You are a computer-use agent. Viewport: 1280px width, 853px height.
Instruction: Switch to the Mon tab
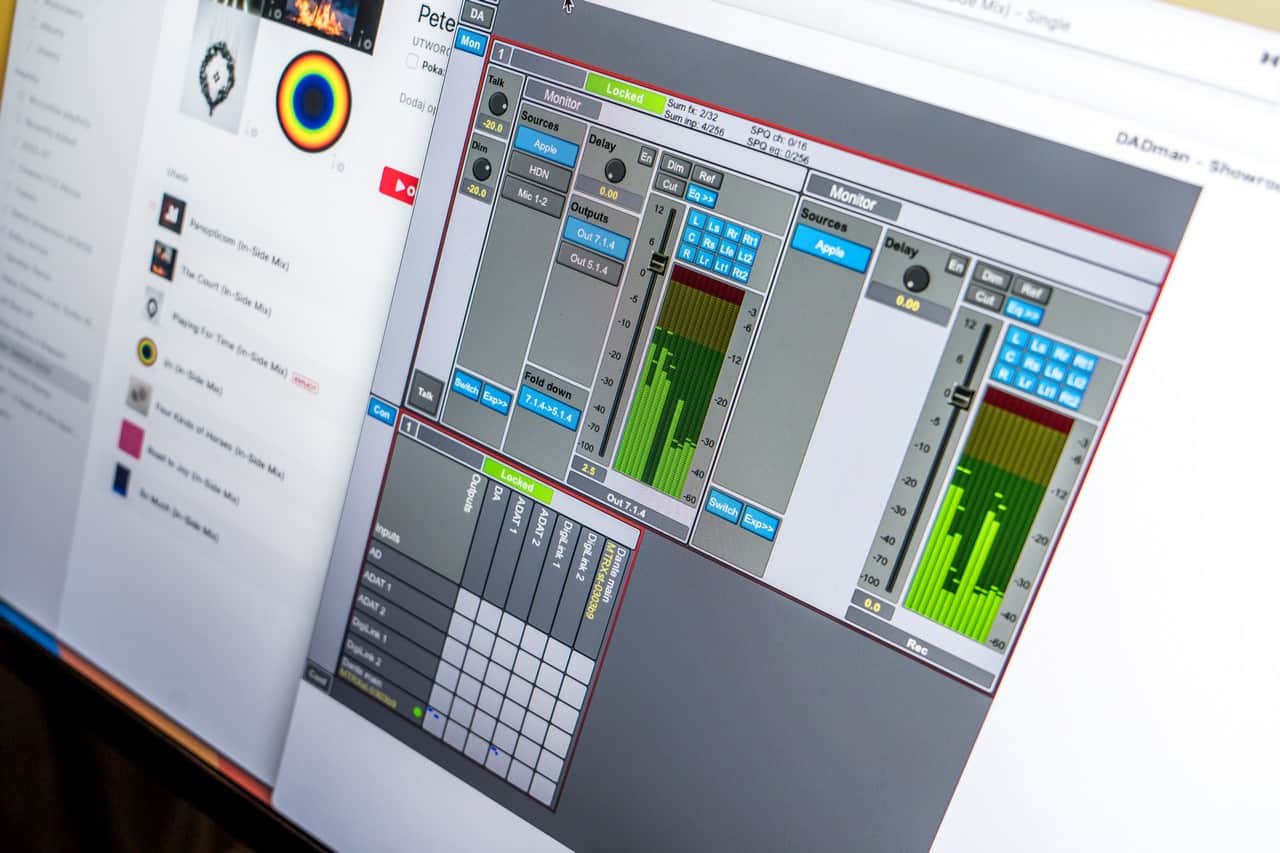470,42
